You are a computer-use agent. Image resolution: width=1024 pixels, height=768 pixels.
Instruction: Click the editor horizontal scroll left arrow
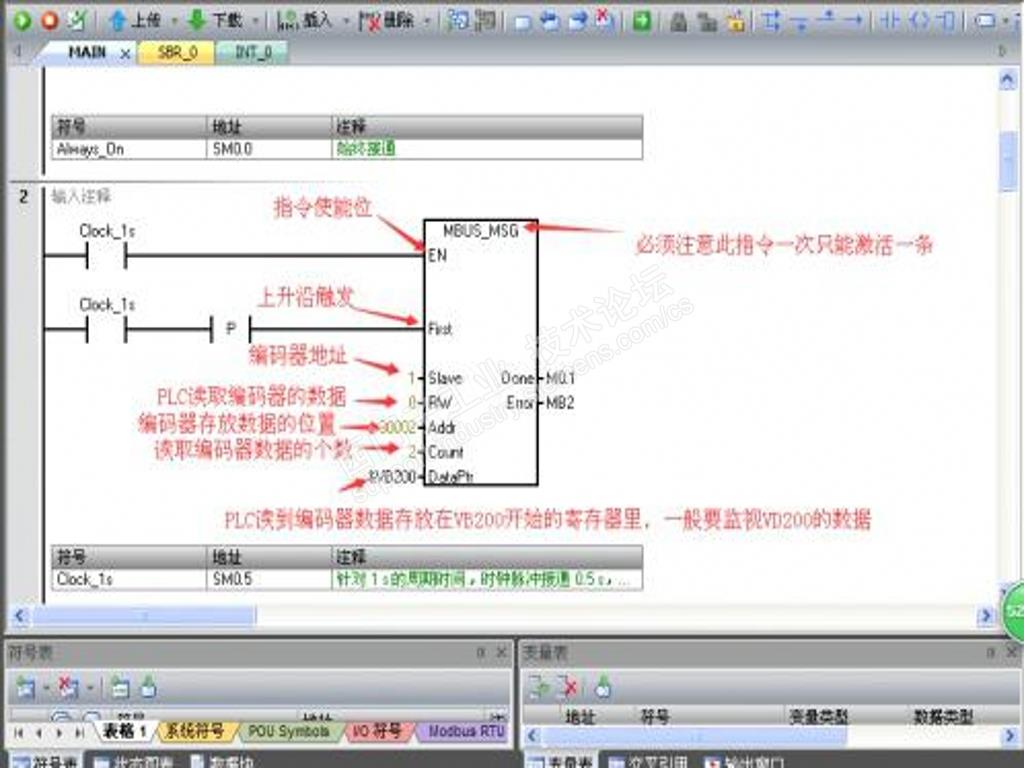pos(20,615)
